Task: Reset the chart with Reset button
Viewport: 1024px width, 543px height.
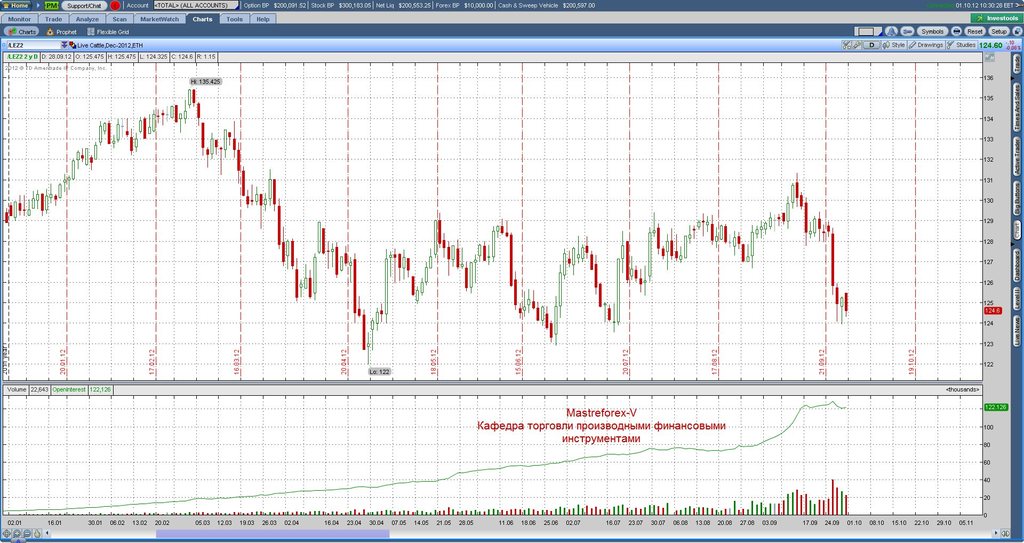Action: (975, 31)
